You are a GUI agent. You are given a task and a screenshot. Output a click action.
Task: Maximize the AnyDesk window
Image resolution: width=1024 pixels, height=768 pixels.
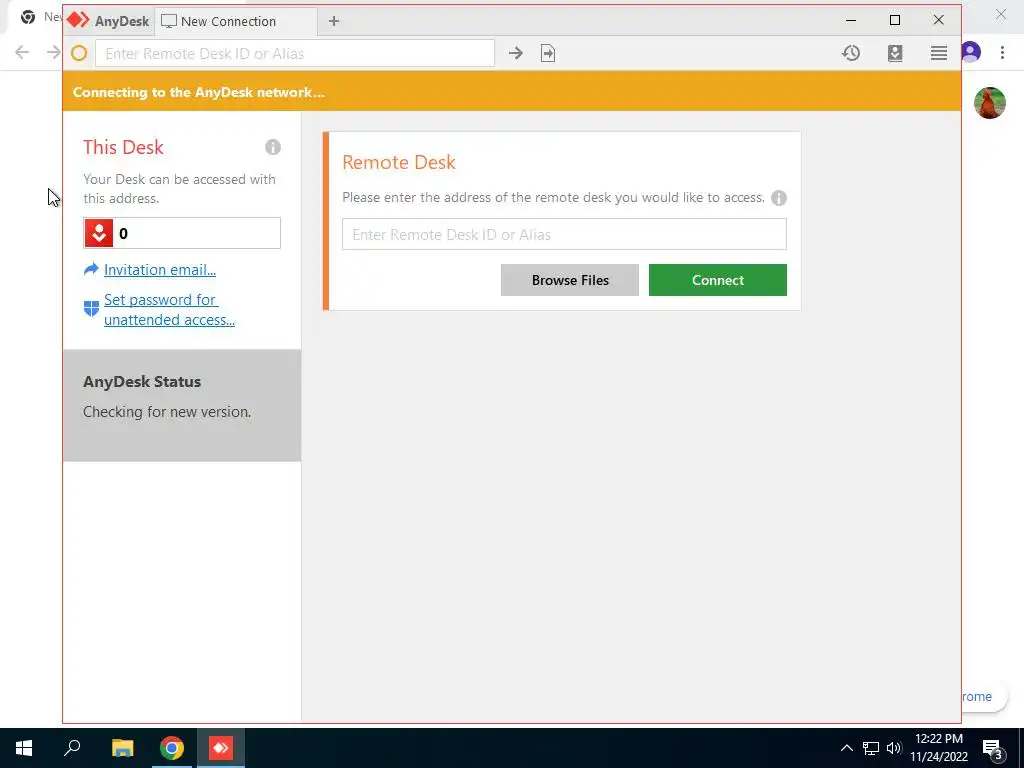point(895,20)
